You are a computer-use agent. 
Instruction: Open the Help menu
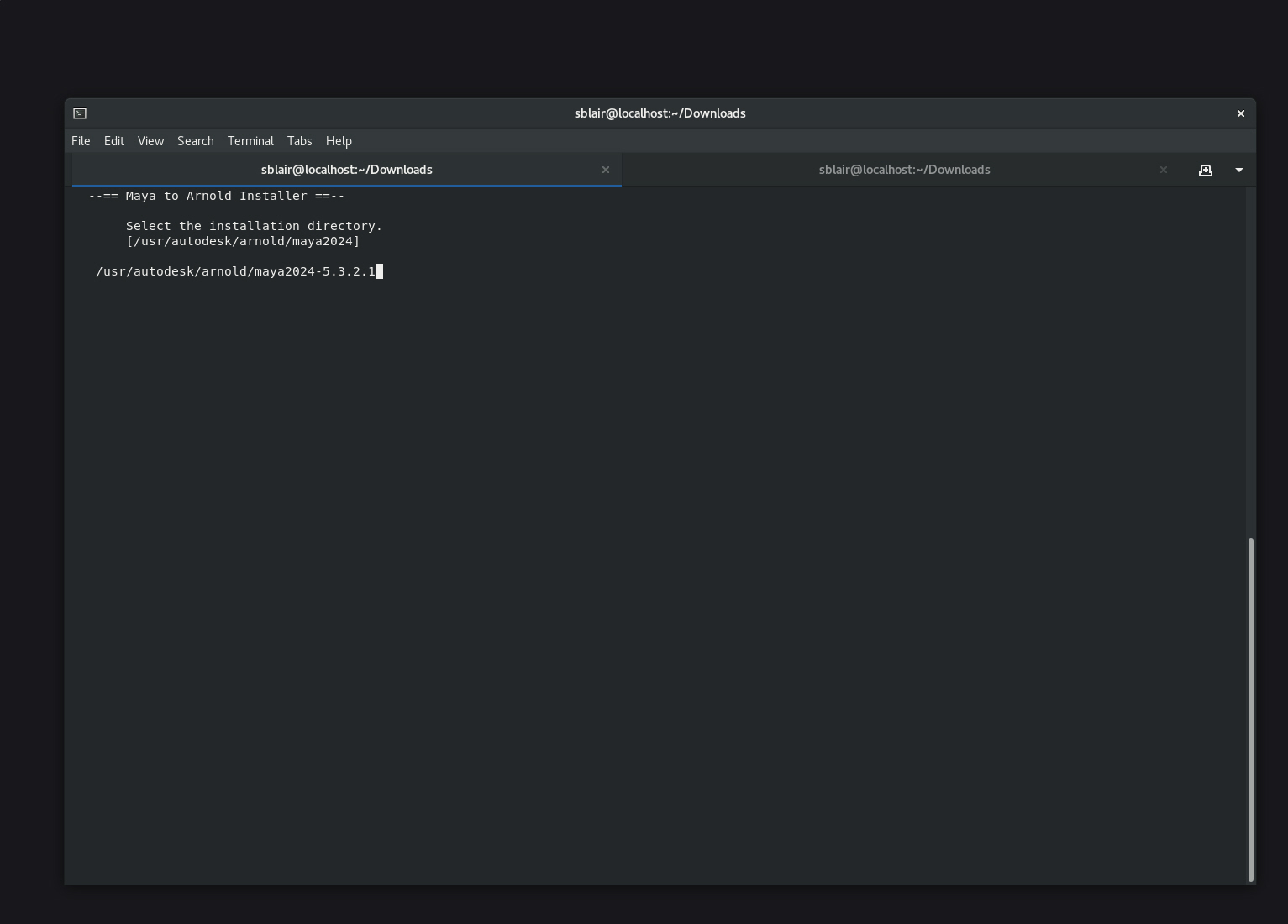339,140
